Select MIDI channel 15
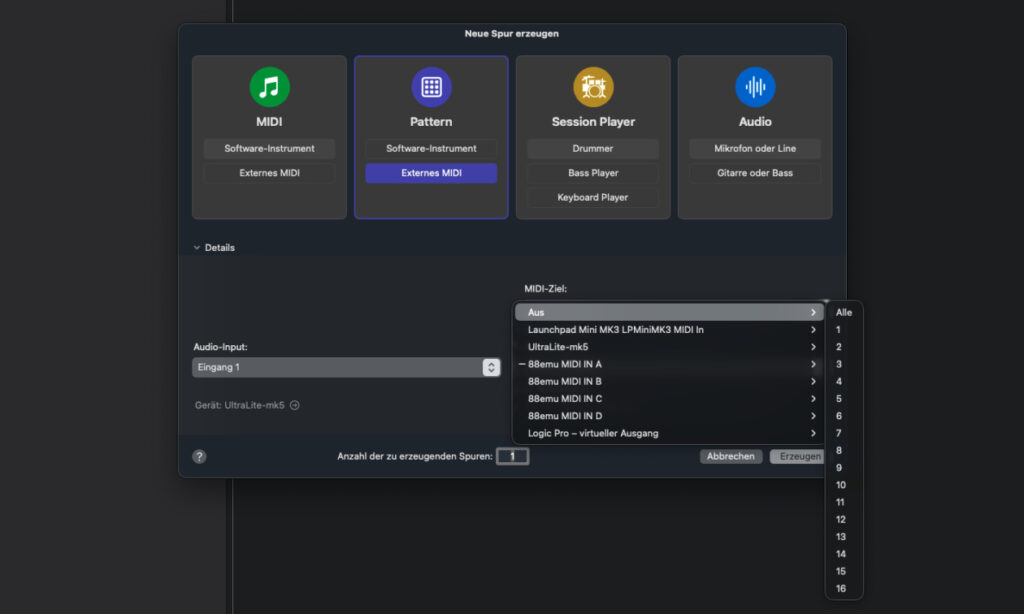This screenshot has width=1024, height=614. point(844,572)
